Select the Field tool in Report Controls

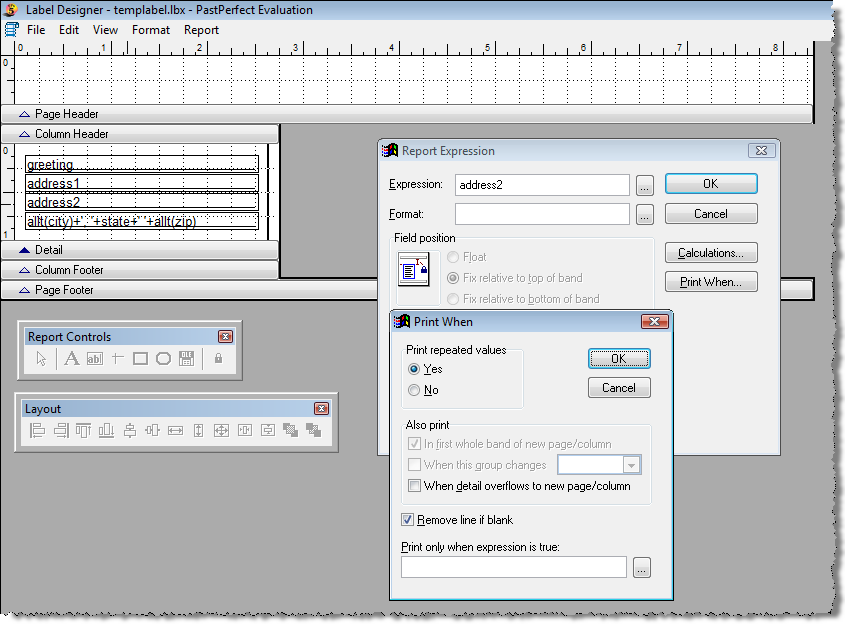point(94,358)
